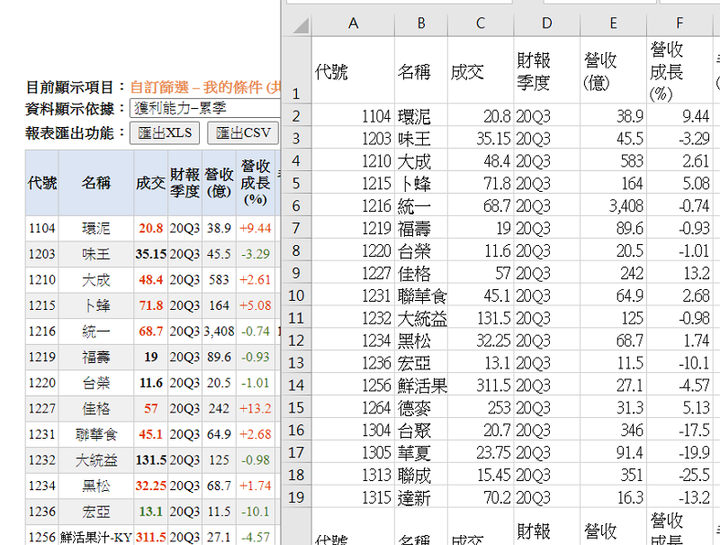Select Excel row 10 header

[x=296, y=296]
